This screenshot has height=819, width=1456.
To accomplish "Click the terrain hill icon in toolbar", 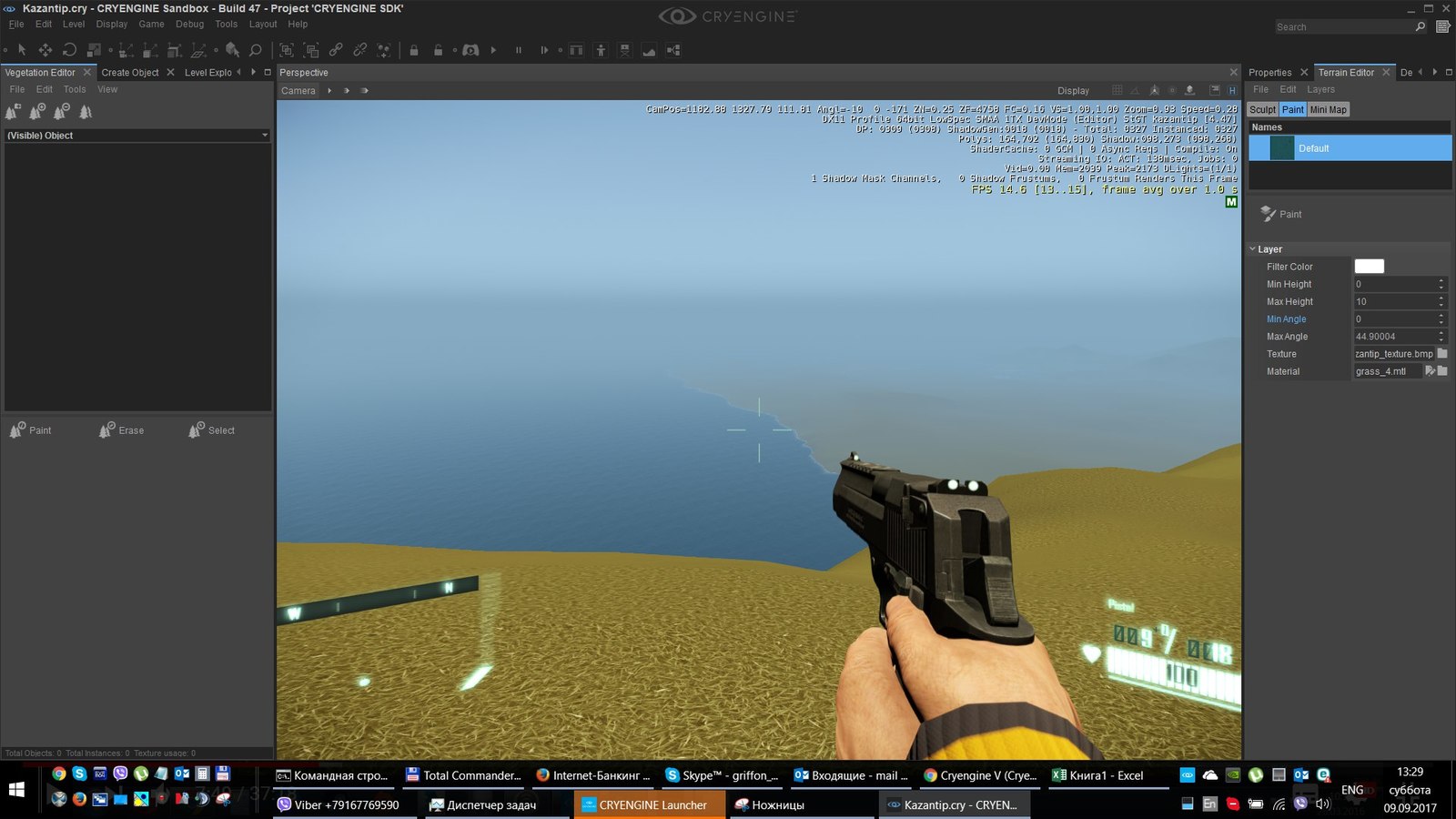I will point(649,50).
